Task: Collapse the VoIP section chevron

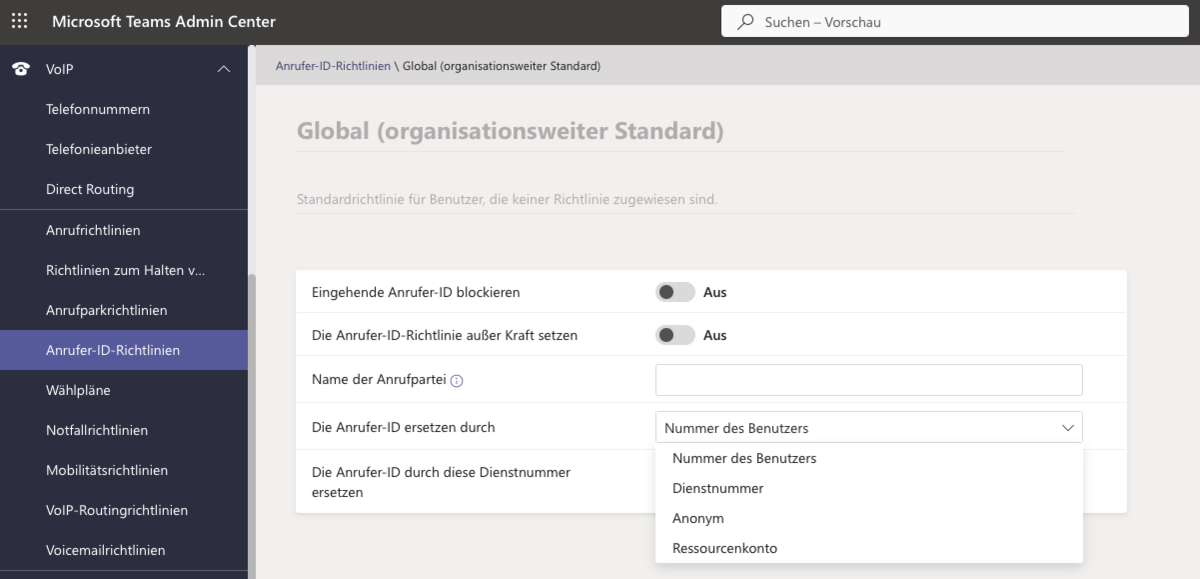Action: [224, 69]
